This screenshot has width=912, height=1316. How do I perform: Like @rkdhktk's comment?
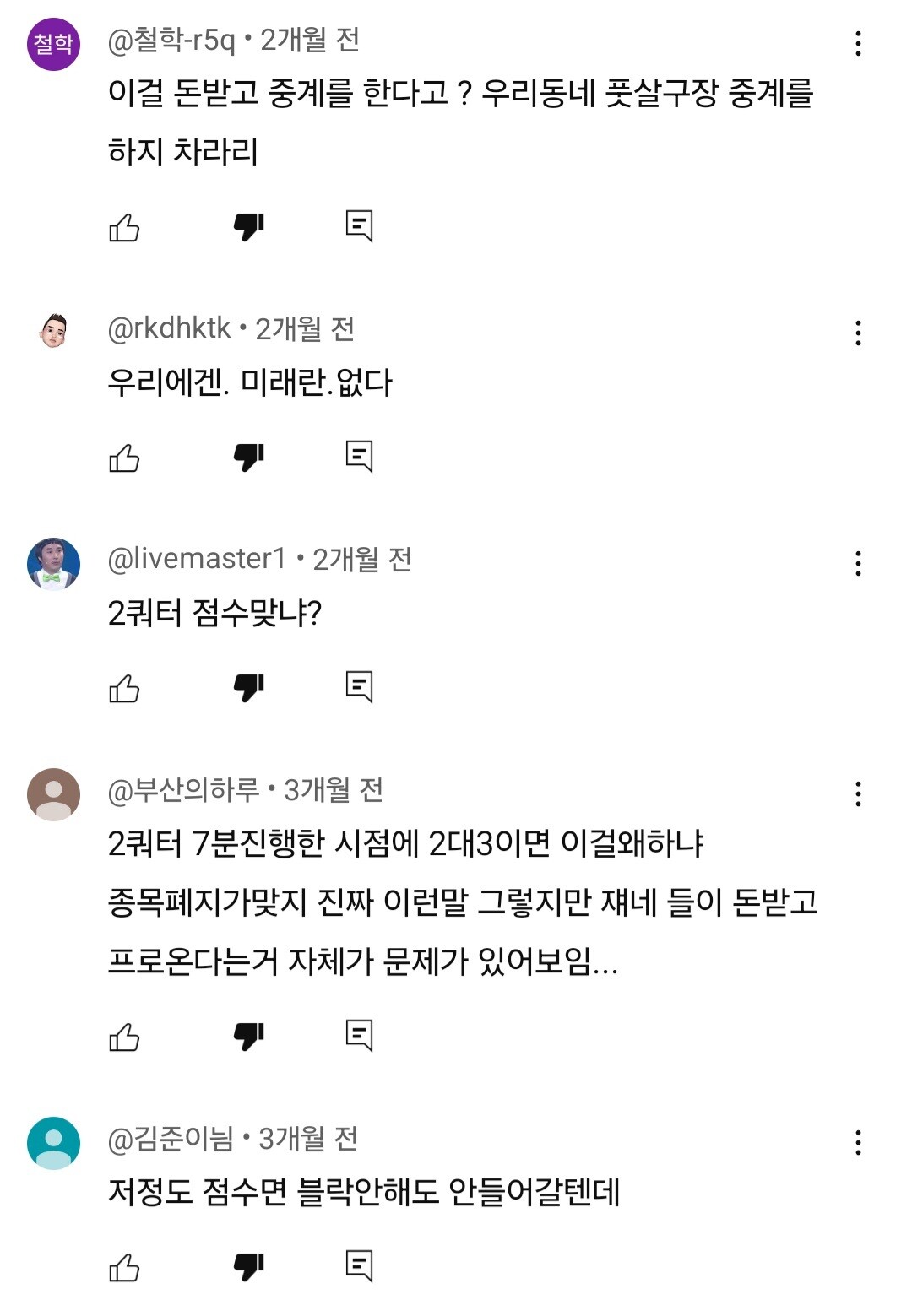[124, 458]
